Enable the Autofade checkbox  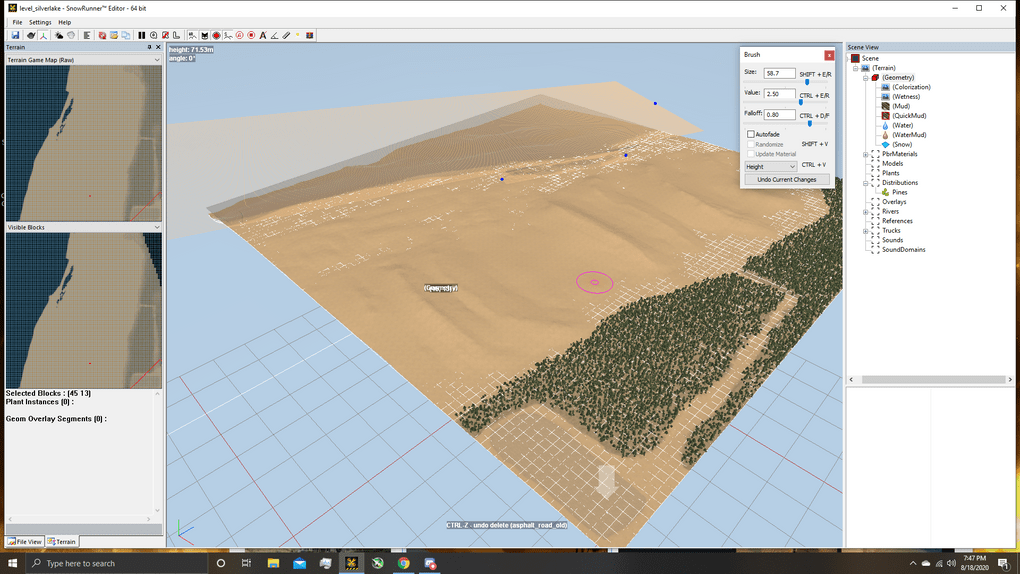pyautogui.click(x=751, y=134)
